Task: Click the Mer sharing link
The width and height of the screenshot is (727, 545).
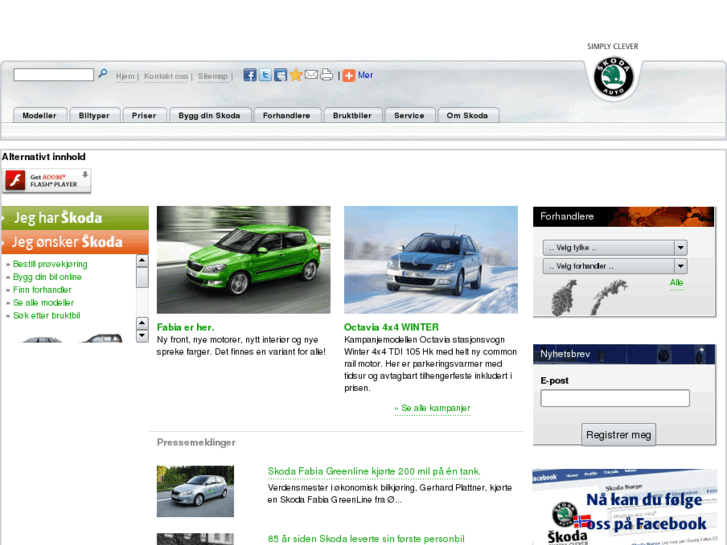Action: (x=365, y=75)
